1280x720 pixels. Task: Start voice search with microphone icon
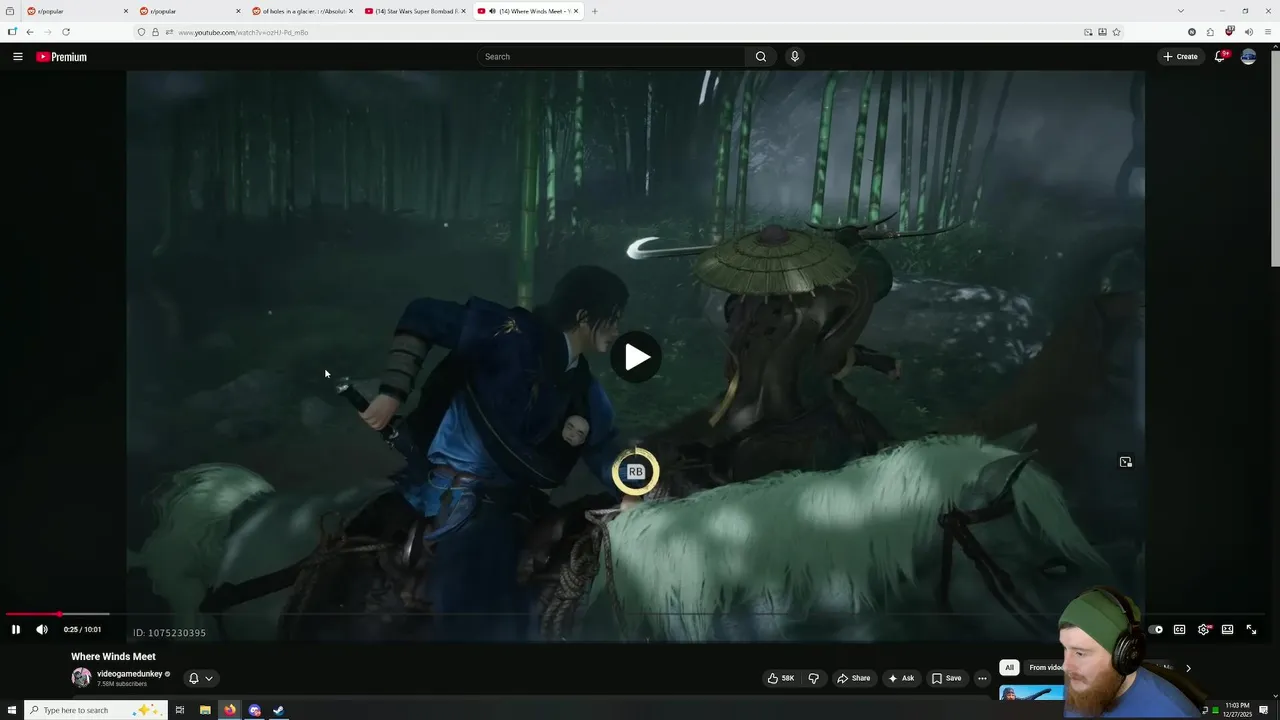click(x=795, y=57)
